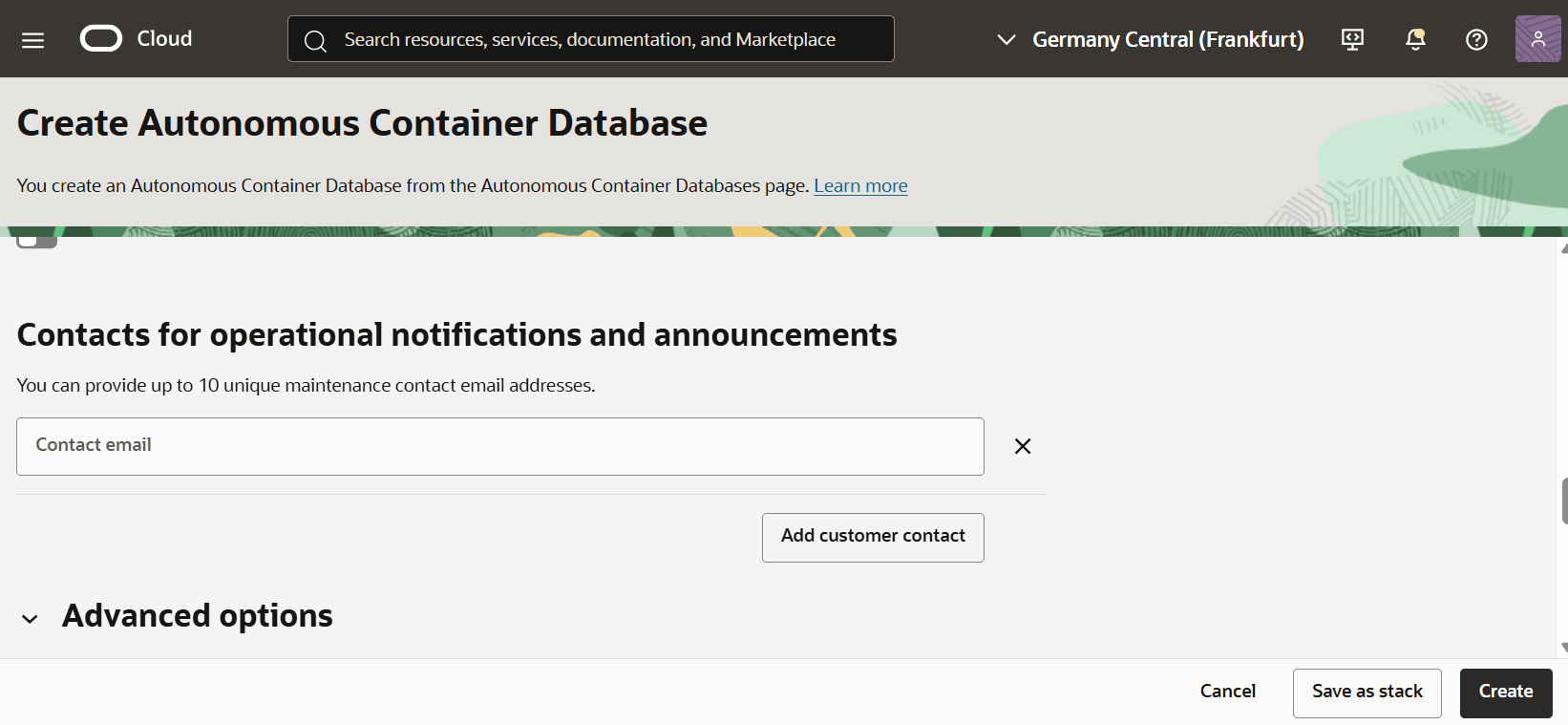Open the user profile avatar menu
The image size is (1568, 725).
tap(1537, 39)
